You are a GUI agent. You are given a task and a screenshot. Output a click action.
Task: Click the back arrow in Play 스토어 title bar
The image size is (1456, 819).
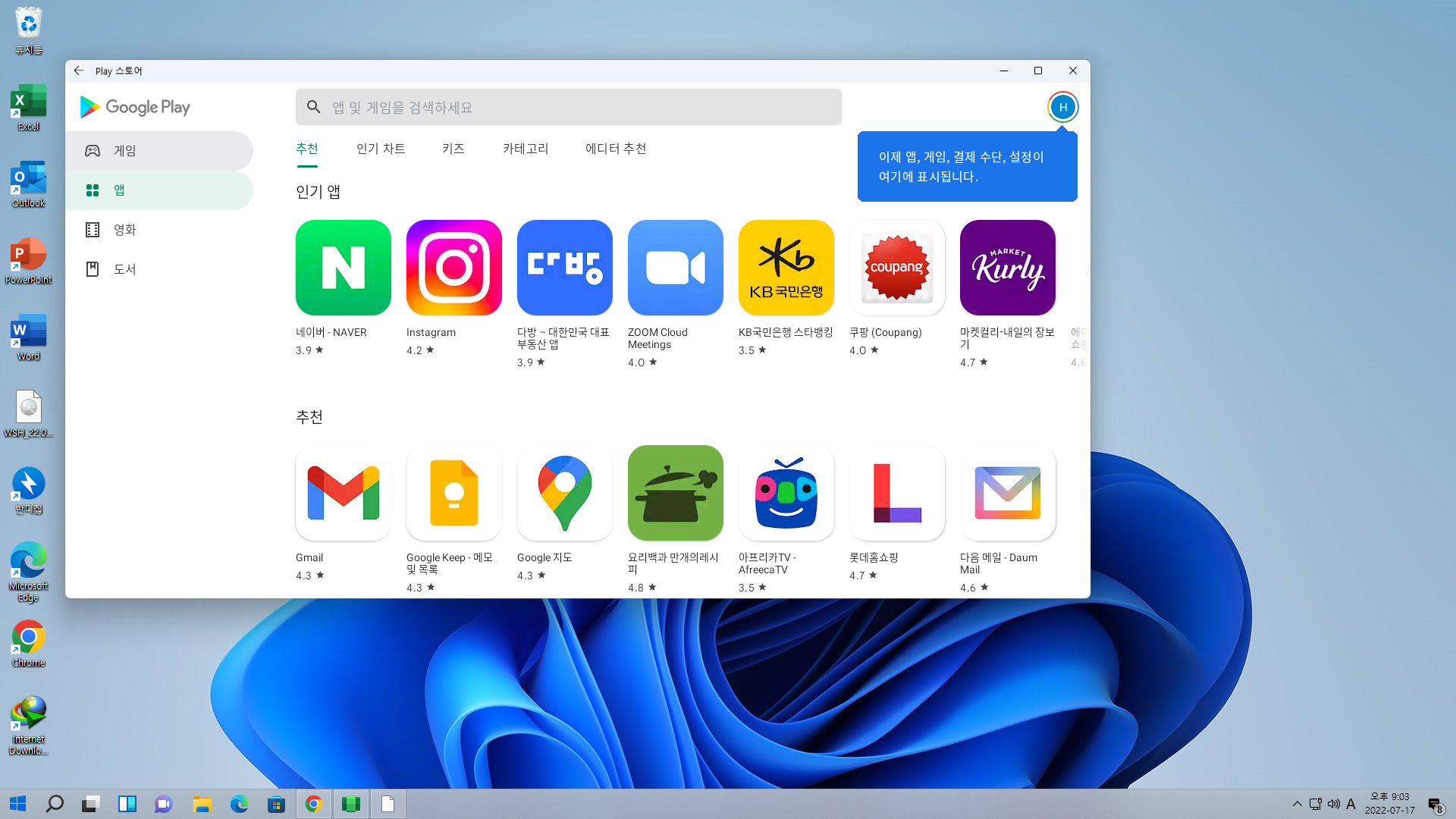pyautogui.click(x=79, y=71)
